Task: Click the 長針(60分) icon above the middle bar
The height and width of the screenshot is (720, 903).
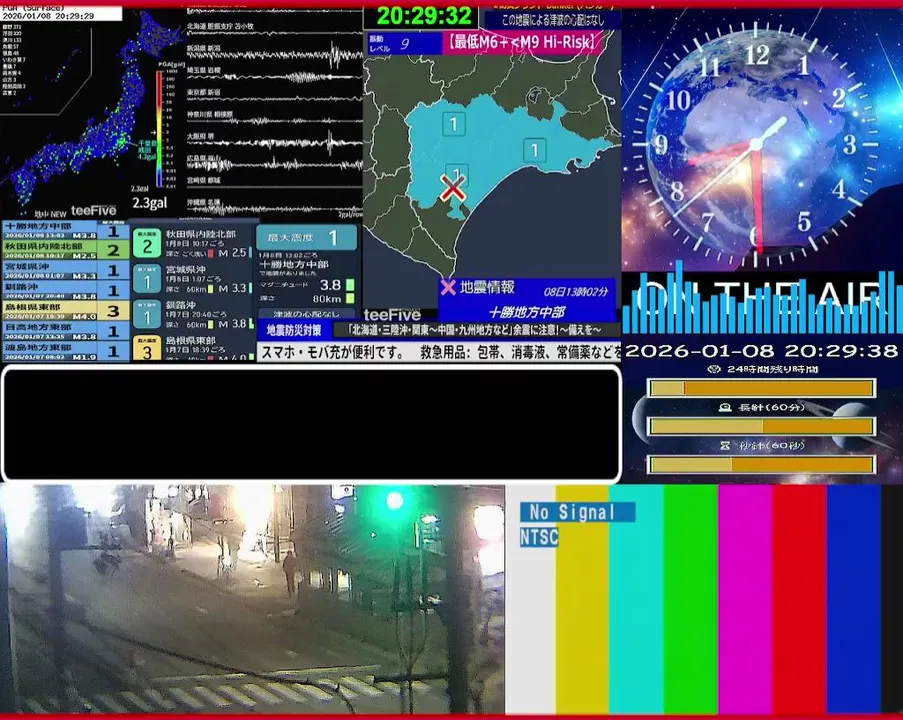Action: coord(724,407)
